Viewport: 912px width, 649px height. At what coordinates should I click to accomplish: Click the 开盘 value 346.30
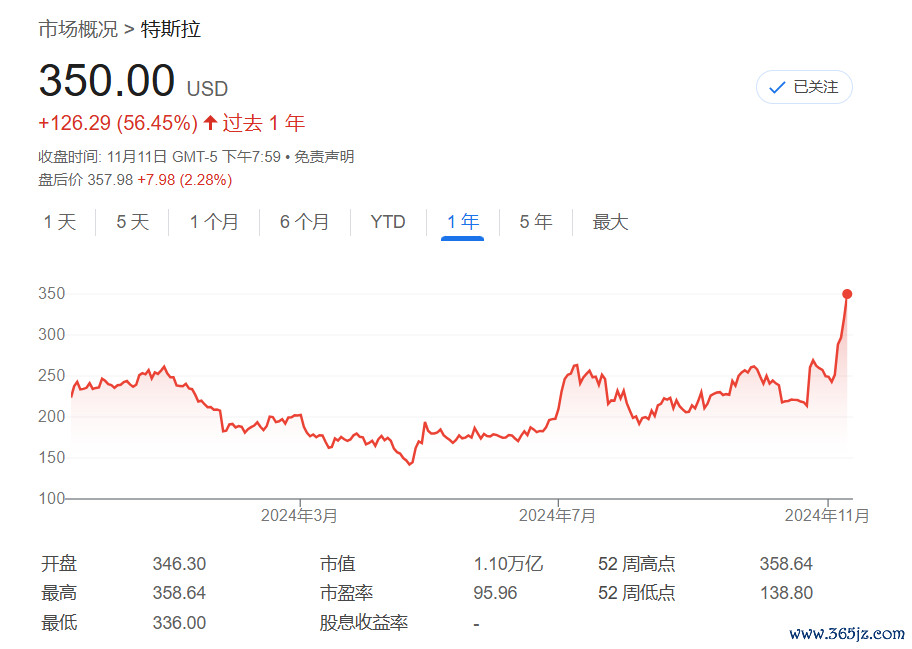(x=179, y=564)
